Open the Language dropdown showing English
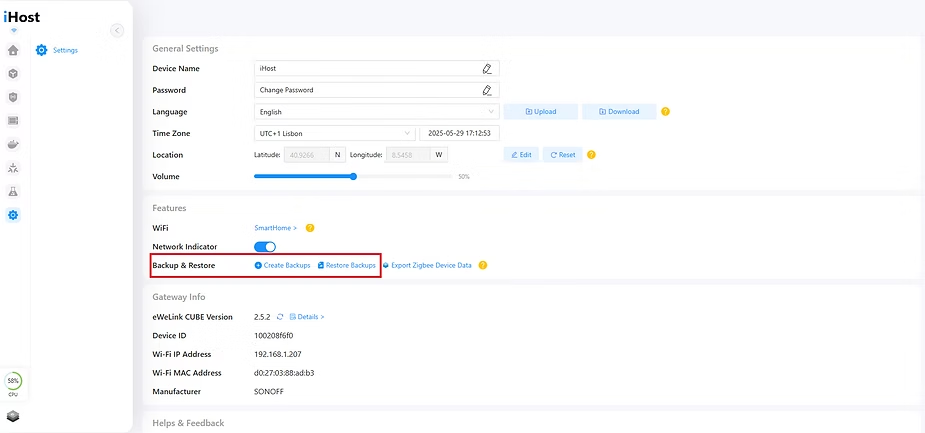 click(x=376, y=112)
